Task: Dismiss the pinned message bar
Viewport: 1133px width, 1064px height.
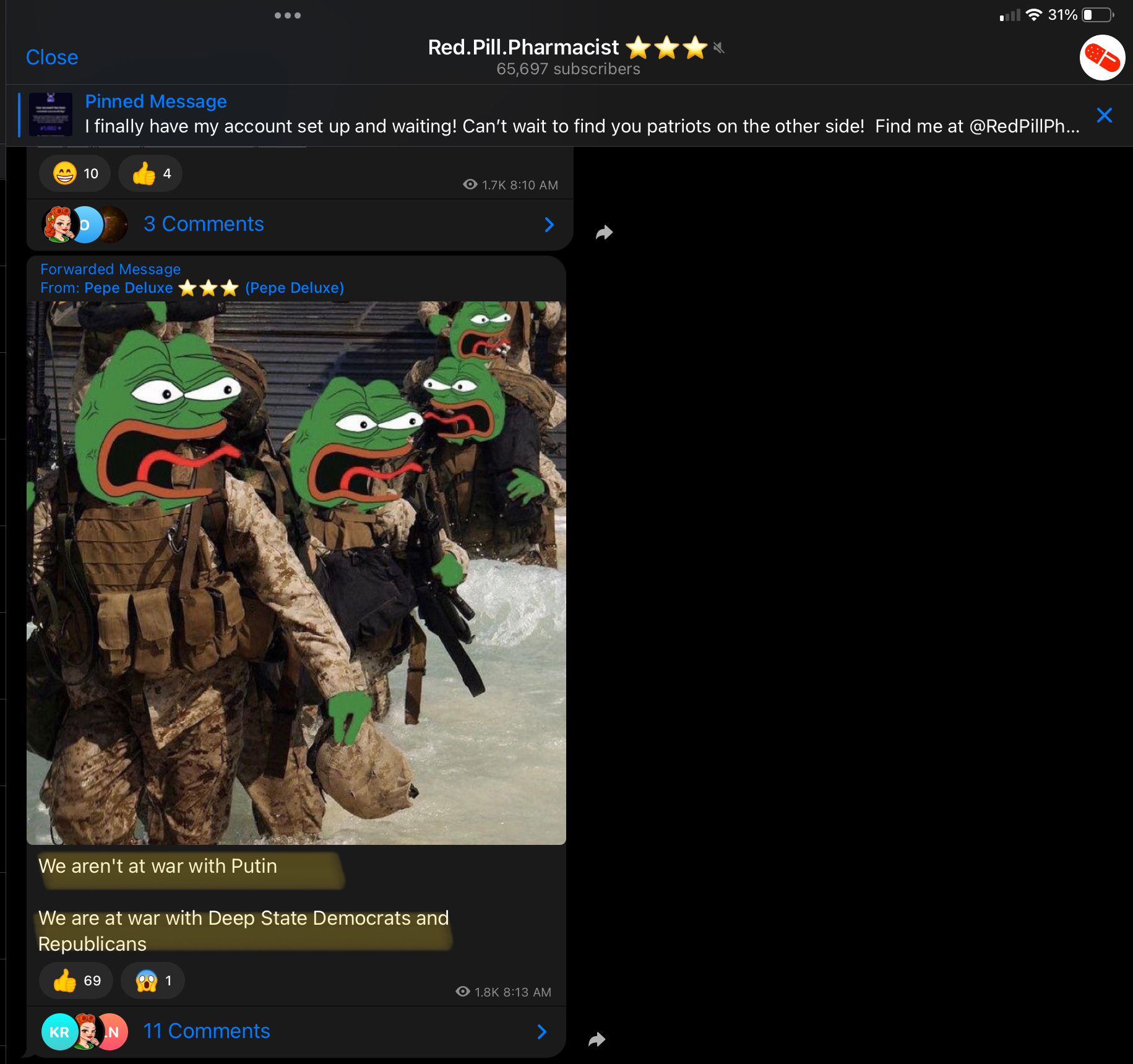Action: pyautogui.click(x=1104, y=115)
